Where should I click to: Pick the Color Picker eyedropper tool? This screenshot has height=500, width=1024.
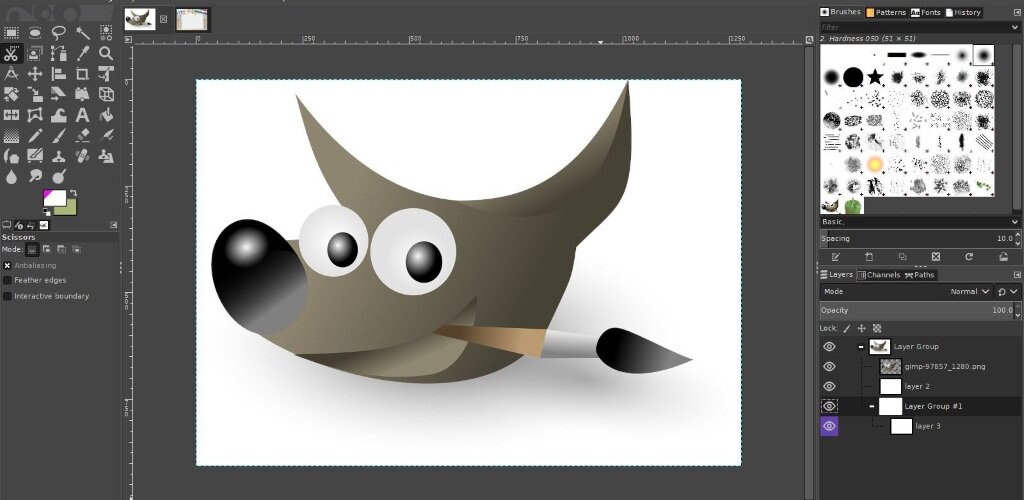tap(82, 54)
